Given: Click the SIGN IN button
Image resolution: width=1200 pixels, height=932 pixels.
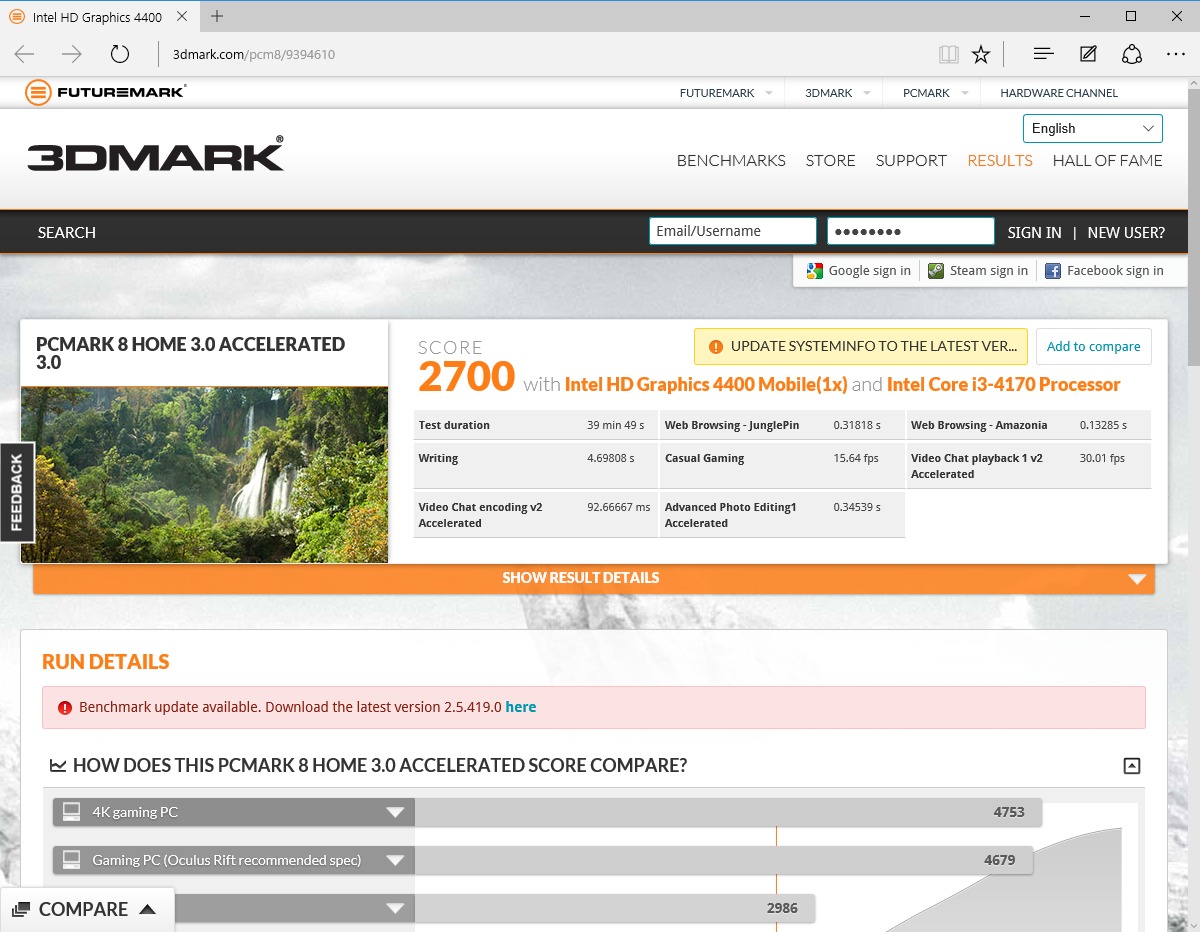Looking at the screenshot, I should [x=1034, y=232].
